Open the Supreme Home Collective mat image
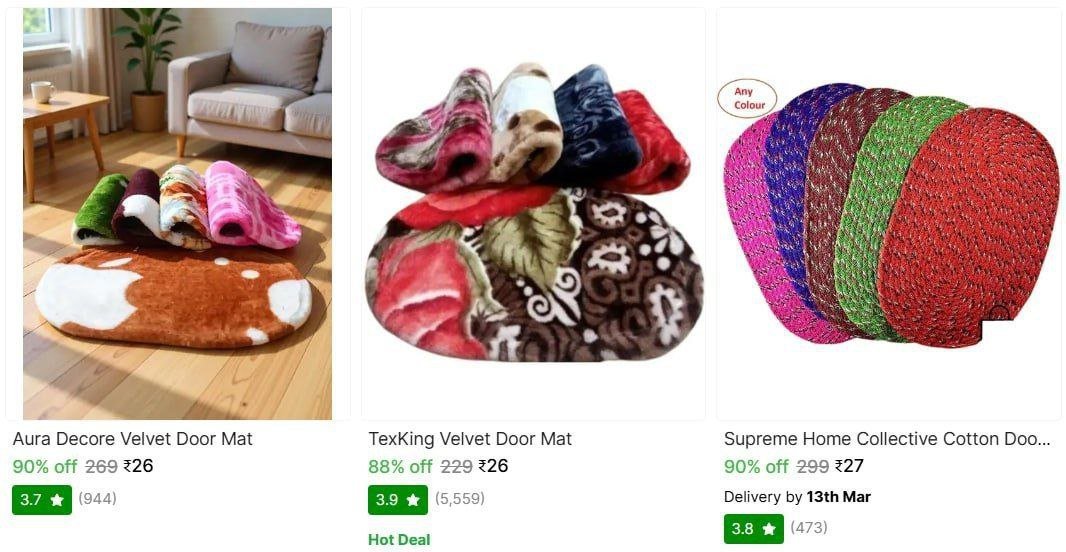This screenshot has height=552, width=1066. pyautogui.click(x=888, y=213)
